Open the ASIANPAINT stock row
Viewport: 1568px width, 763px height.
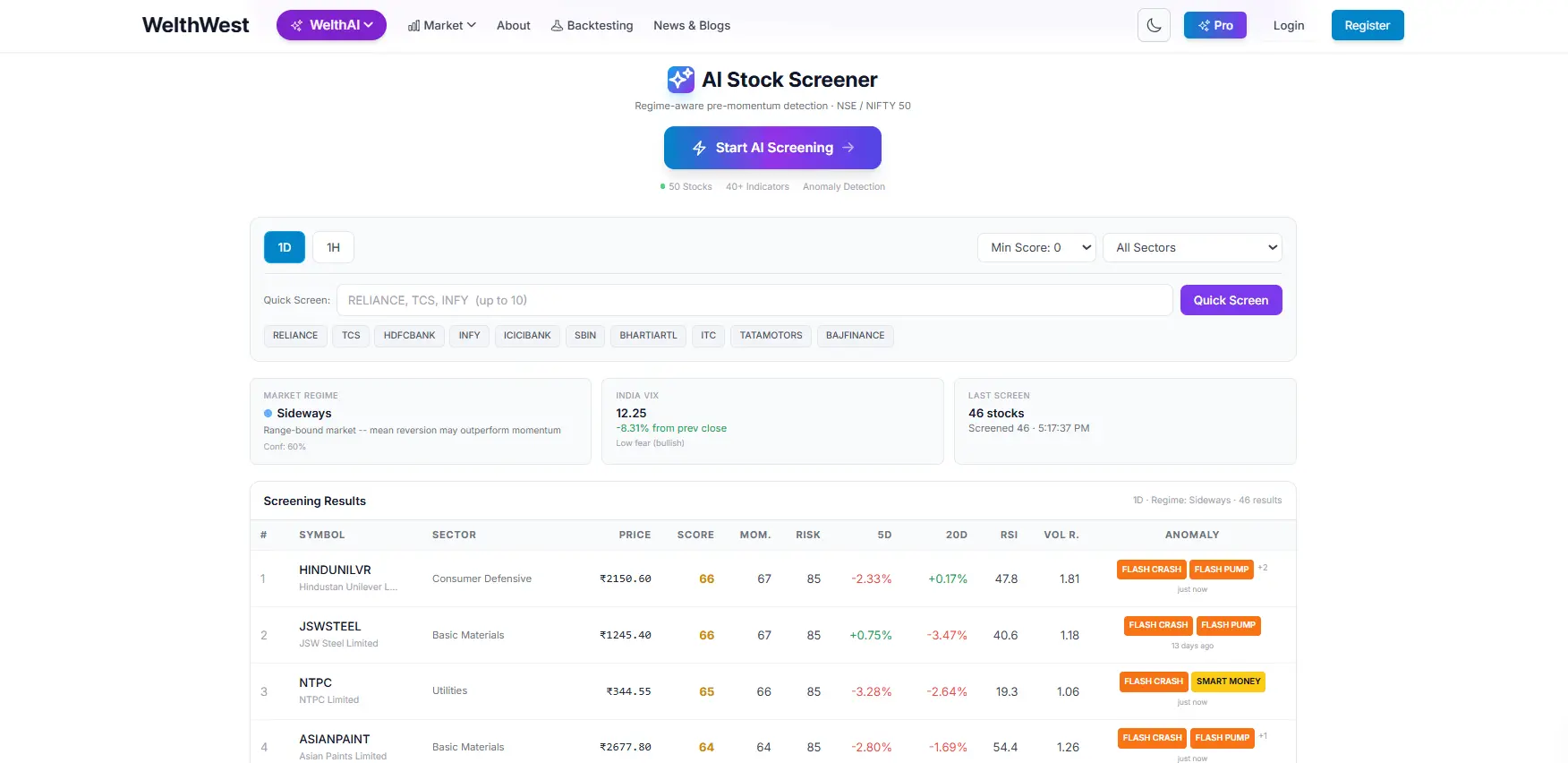click(772, 743)
